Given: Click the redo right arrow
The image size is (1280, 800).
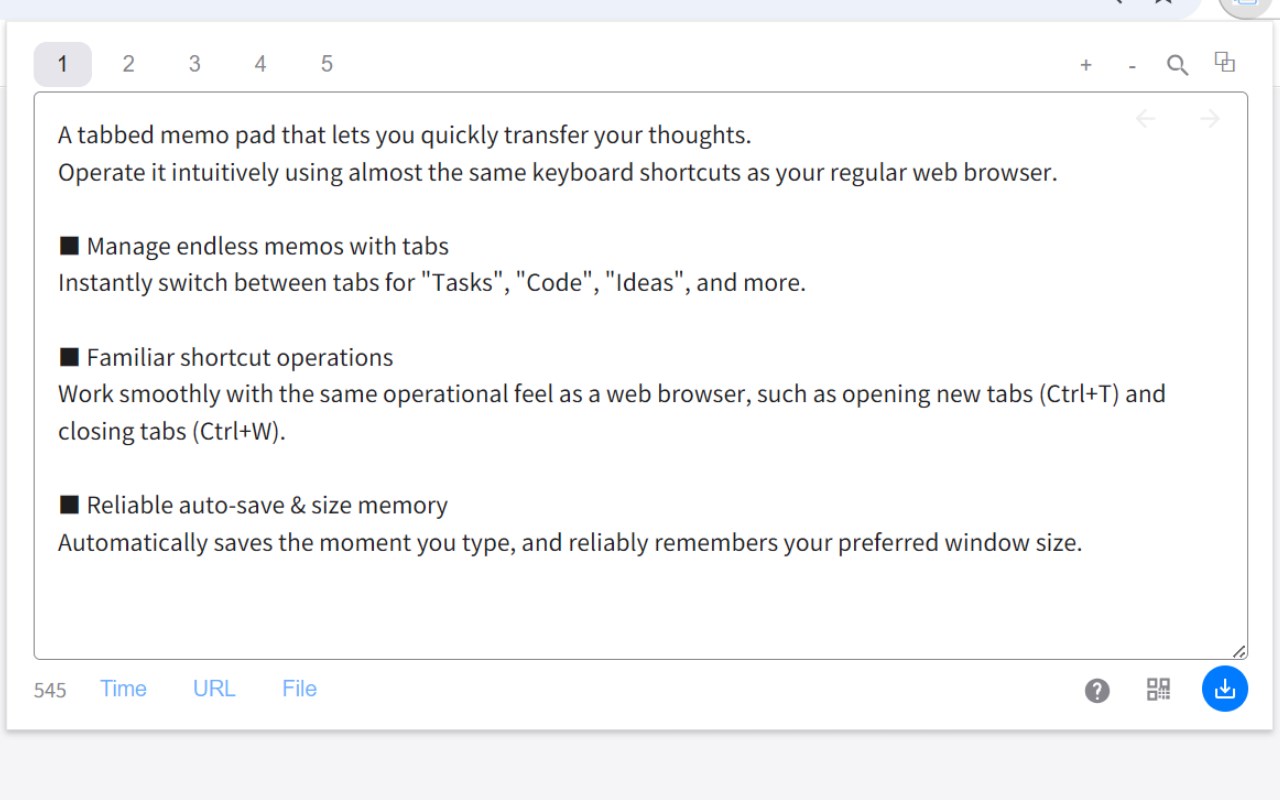Looking at the screenshot, I should tap(1210, 119).
